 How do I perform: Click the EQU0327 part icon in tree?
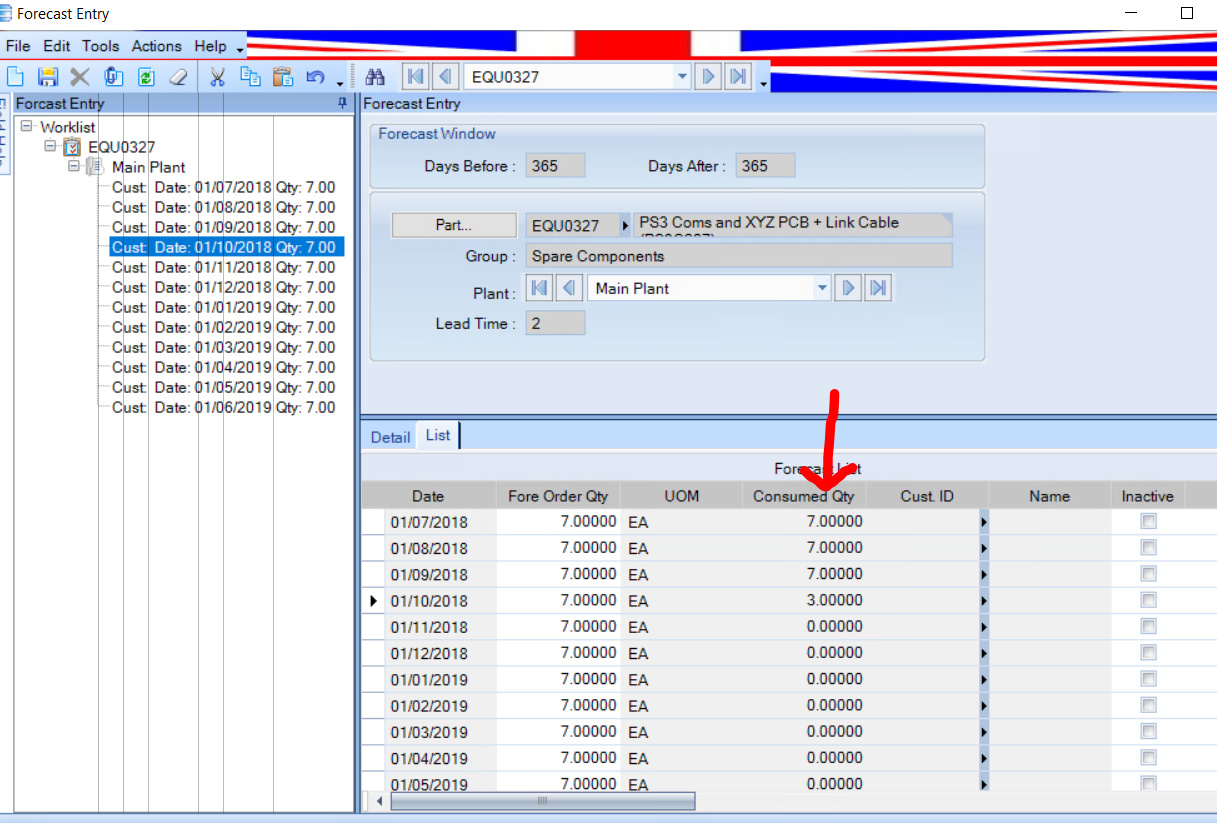click(72, 147)
